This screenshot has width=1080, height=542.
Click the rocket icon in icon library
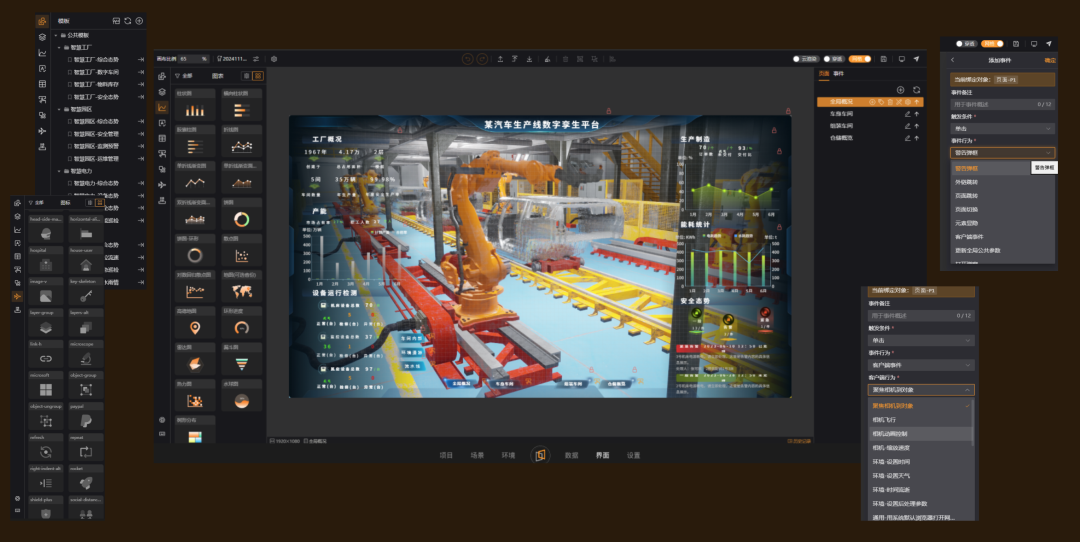click(x=87, y=482)
